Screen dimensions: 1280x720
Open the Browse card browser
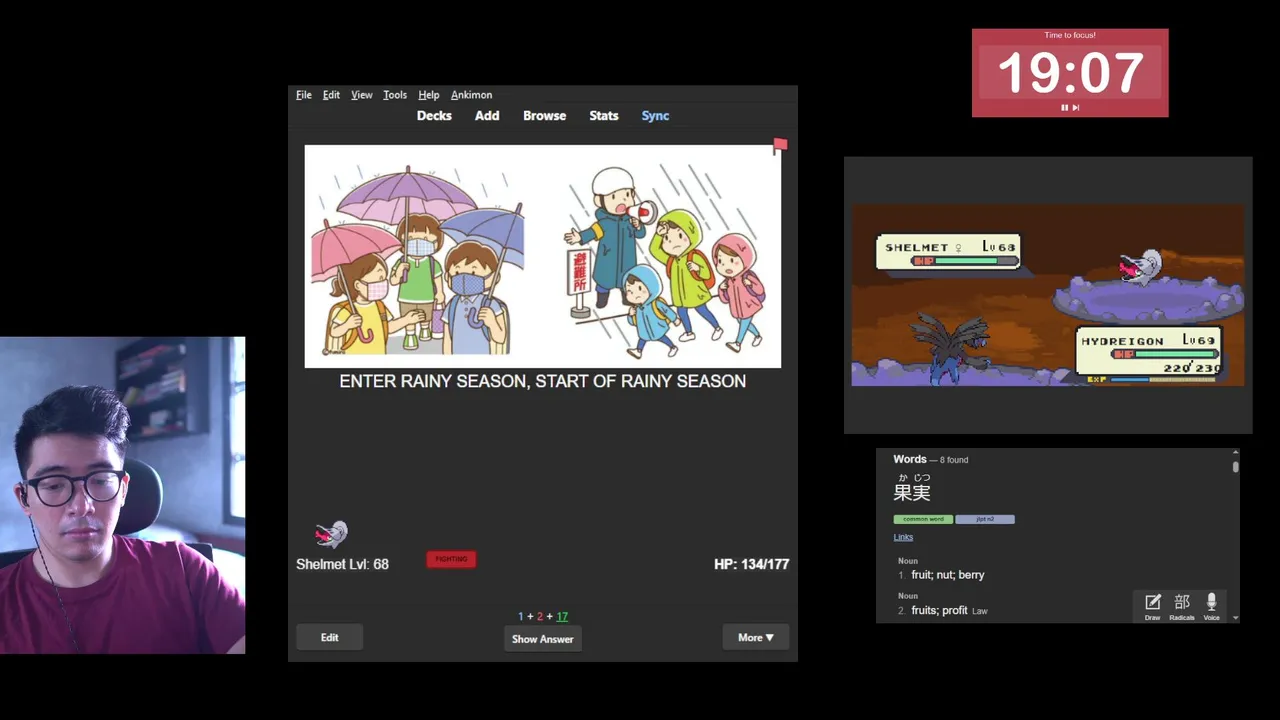pyautogui.click(x=544, y=116)
